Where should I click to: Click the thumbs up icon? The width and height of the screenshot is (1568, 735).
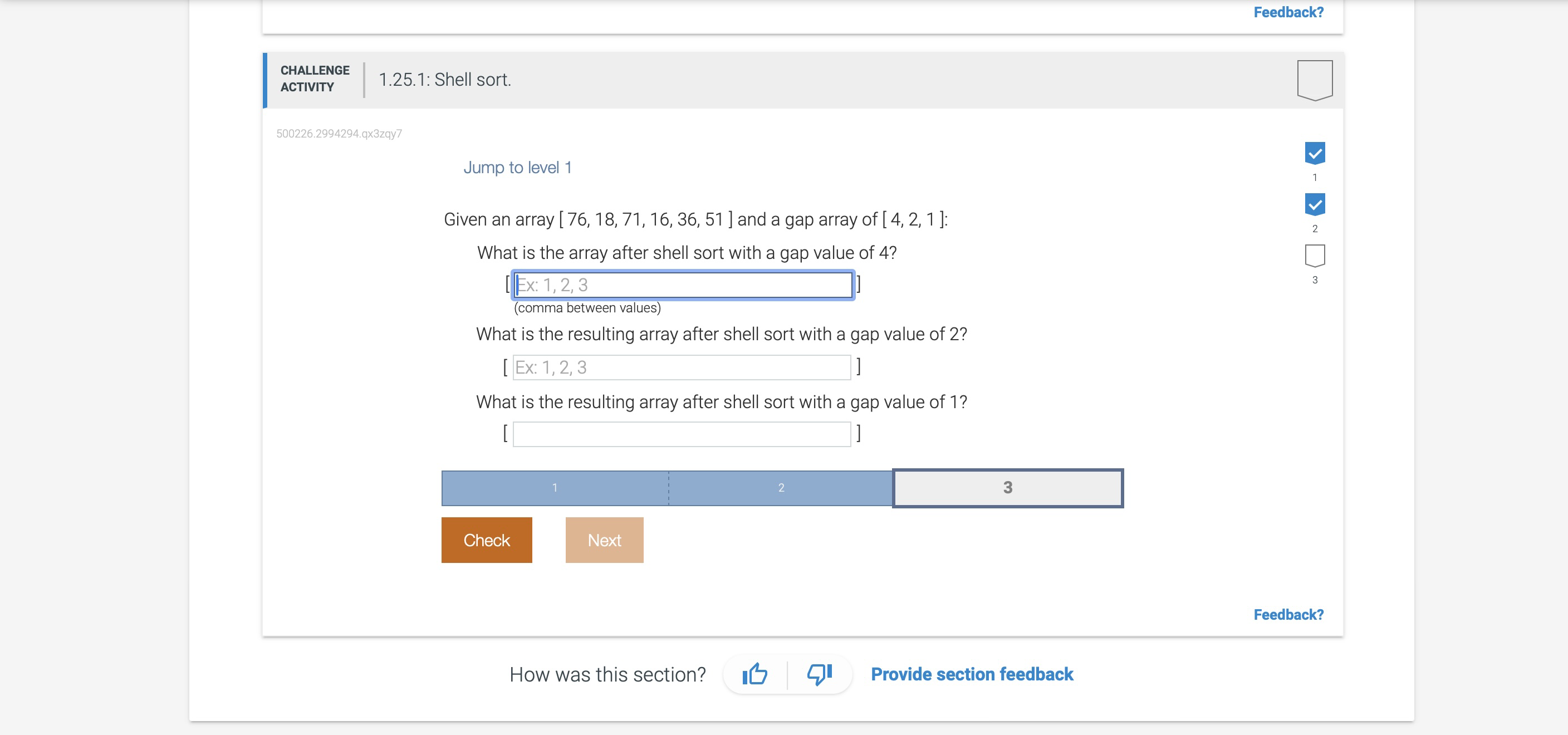coord(755,674)
